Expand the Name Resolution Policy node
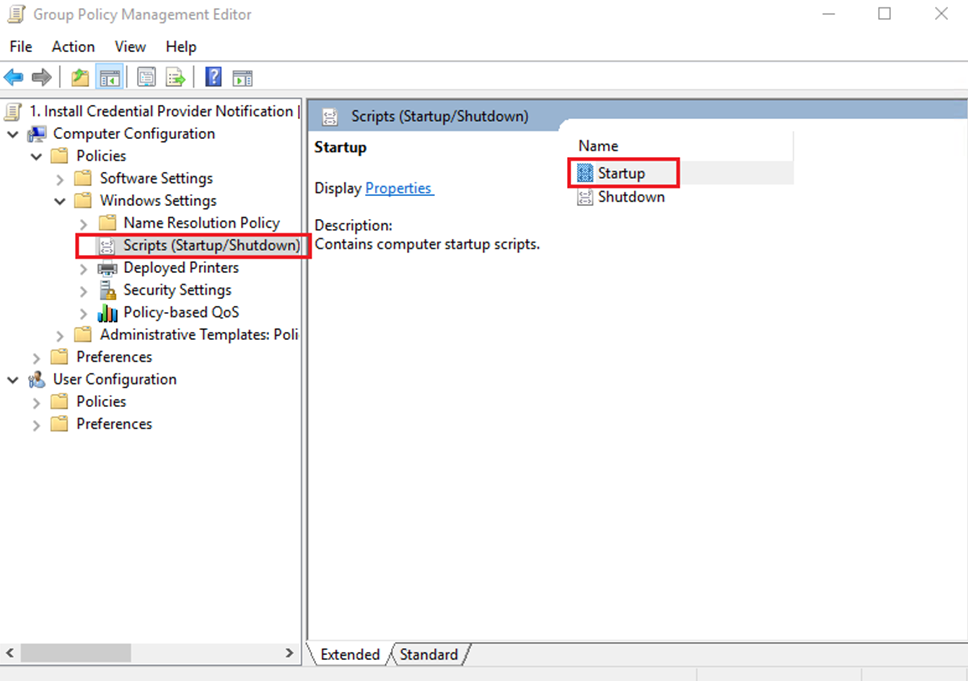 (x=84, y=224)
